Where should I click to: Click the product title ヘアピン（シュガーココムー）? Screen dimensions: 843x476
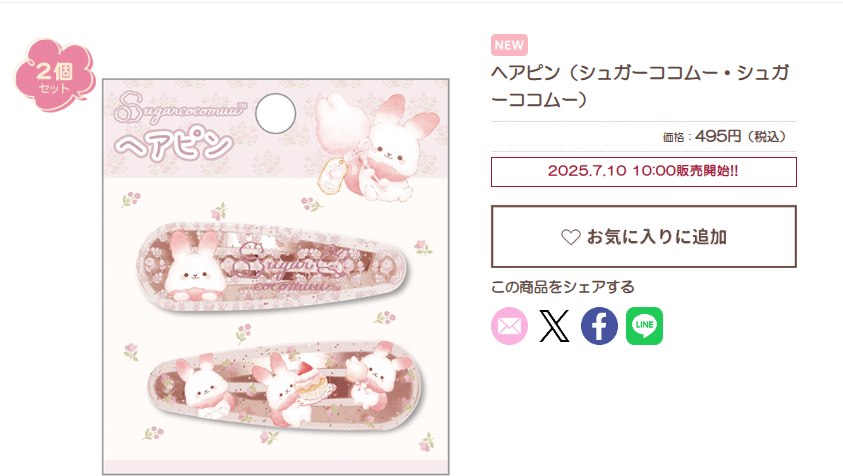tap(640, 86)
